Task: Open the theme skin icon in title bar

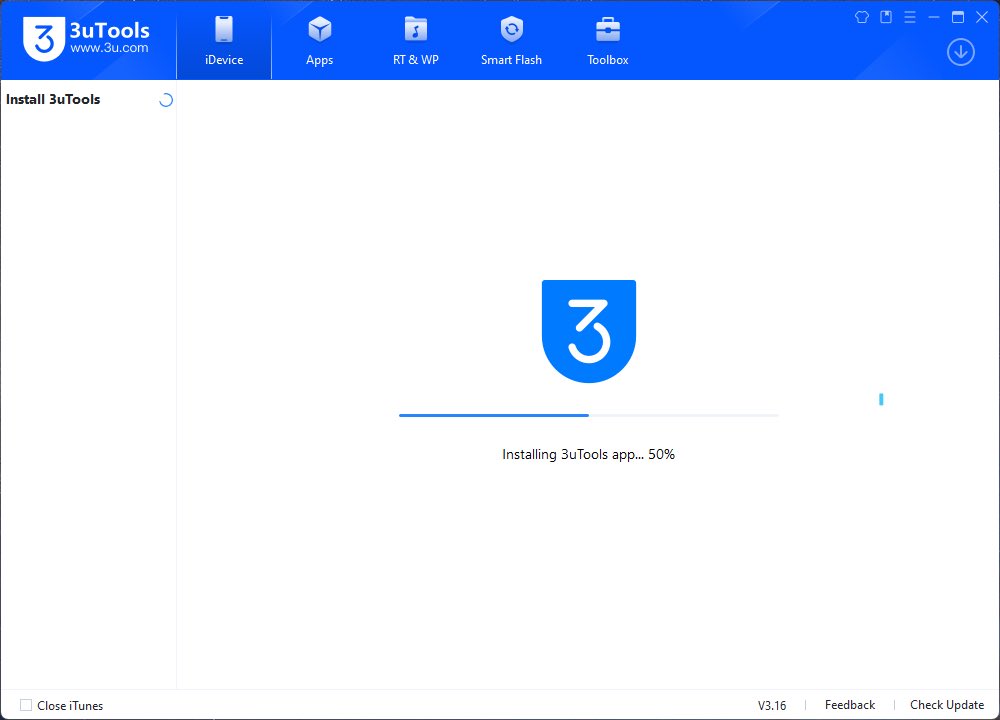Action: click(x=861, y=17)
